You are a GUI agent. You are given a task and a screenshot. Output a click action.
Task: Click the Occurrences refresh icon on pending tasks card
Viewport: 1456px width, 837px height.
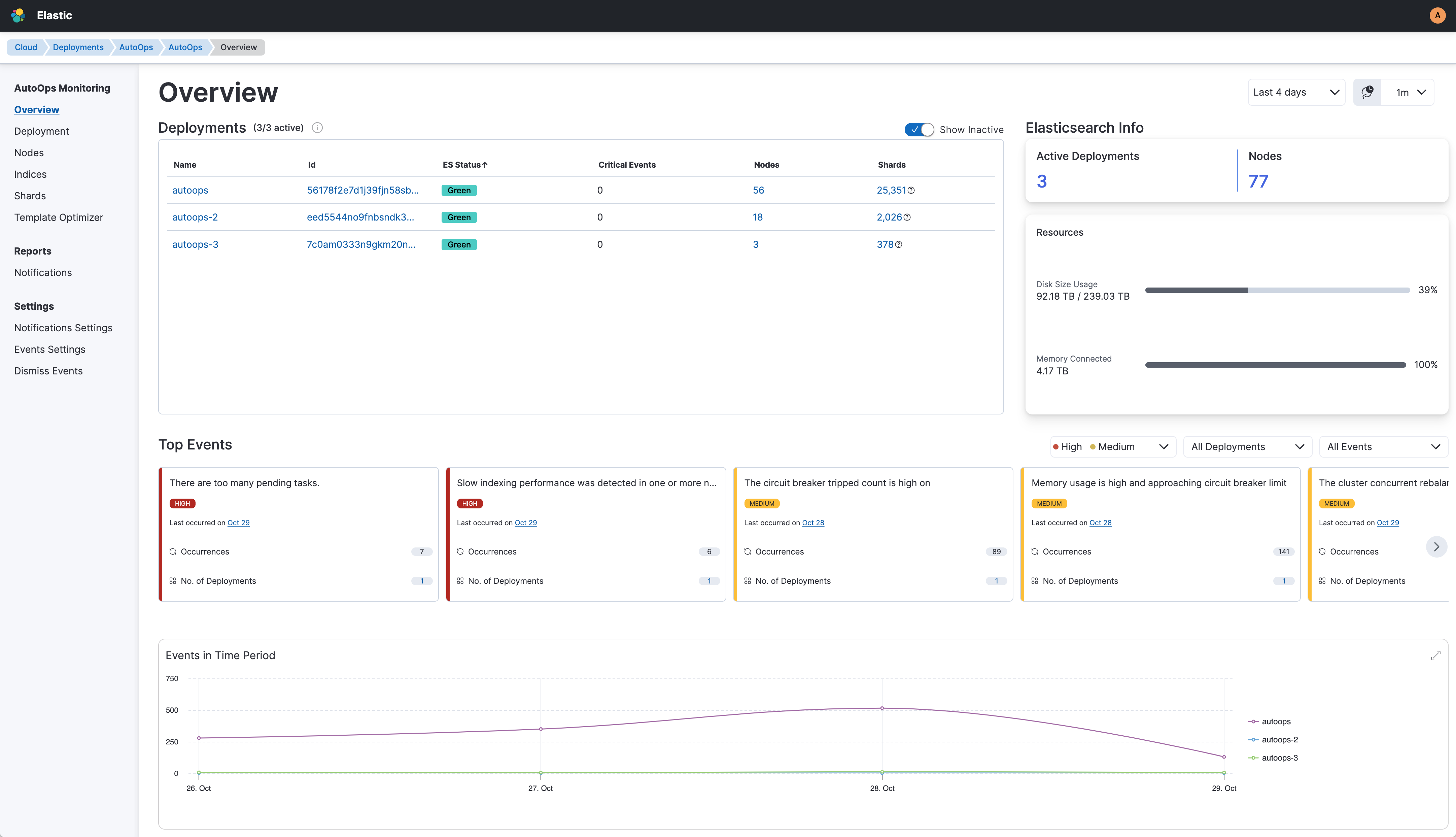tap(173, 551)
